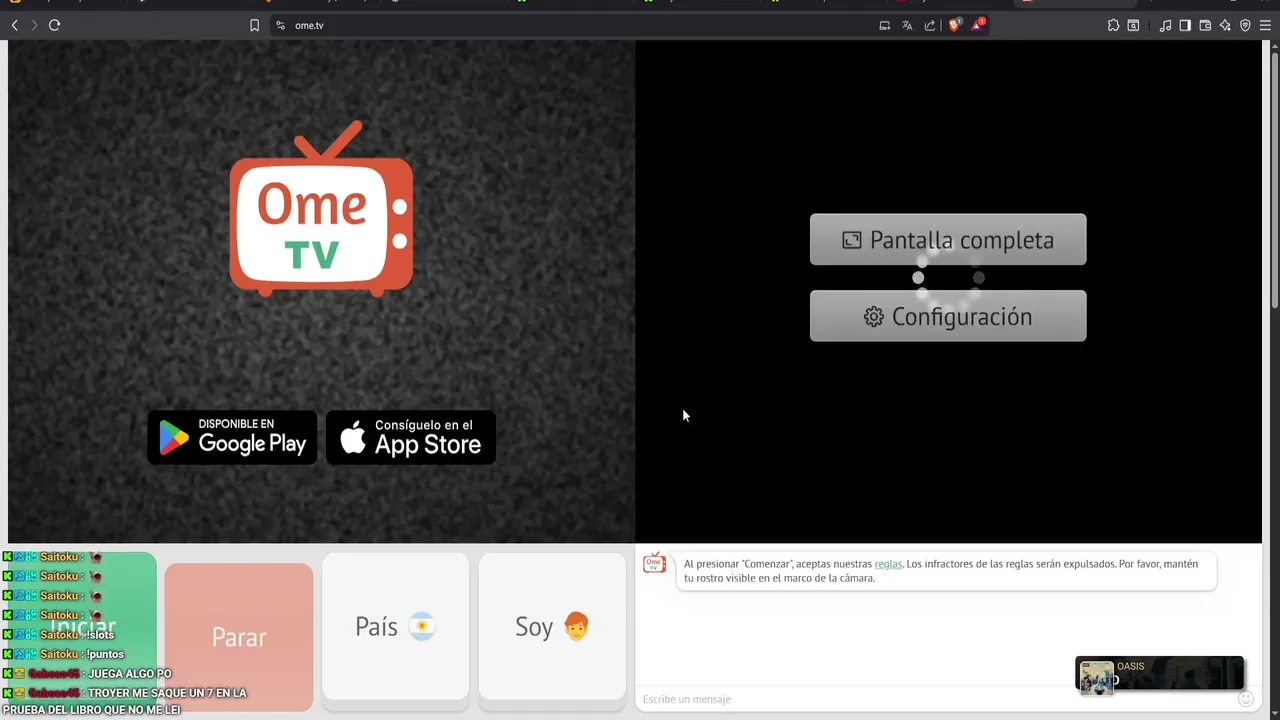Open the Leo AI sparkle icon
The image size is (1280, 720).
(1225, 25)
